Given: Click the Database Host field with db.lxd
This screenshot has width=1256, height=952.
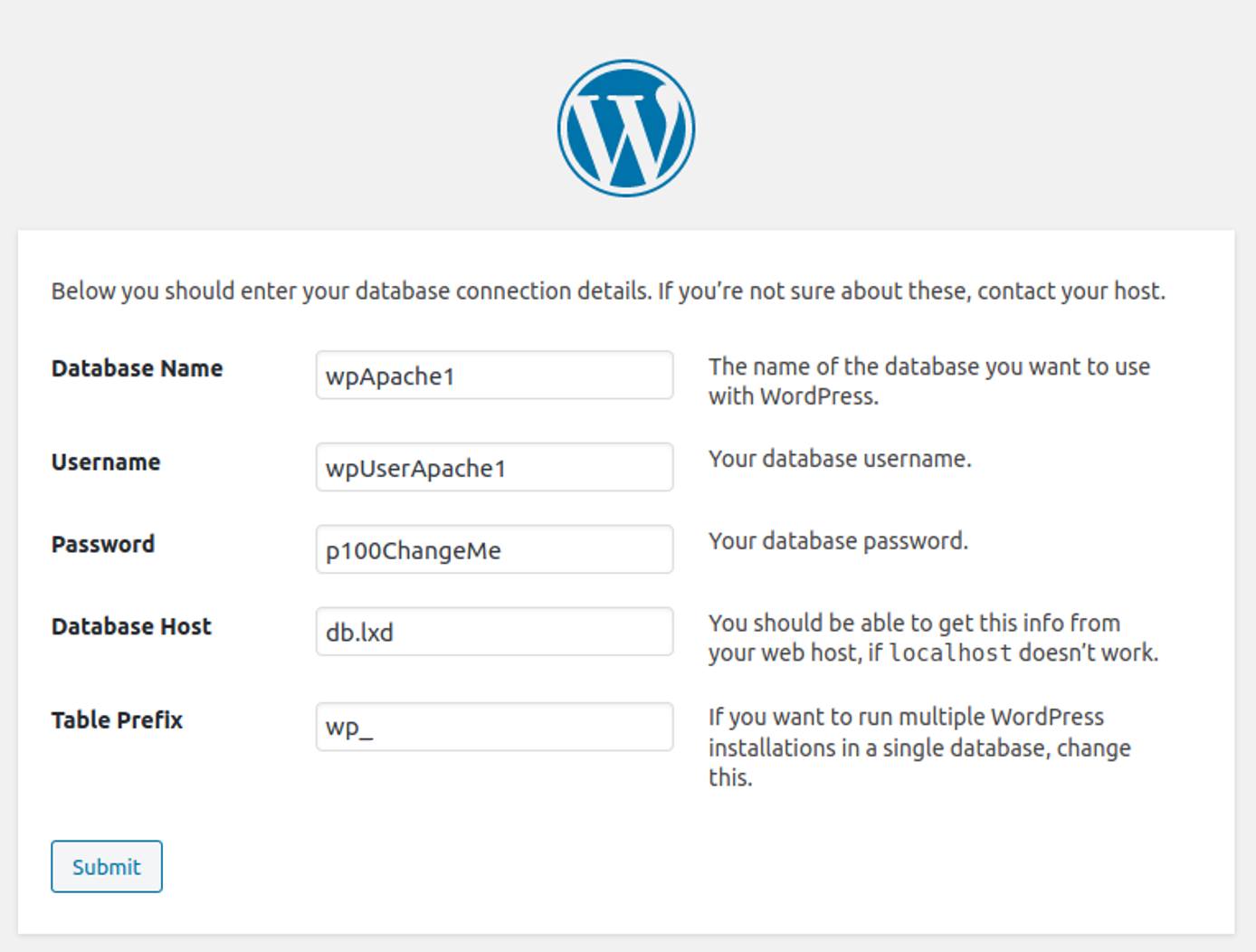Looking at the screenshot, I should pyautogui.click(x=493, y=632).
